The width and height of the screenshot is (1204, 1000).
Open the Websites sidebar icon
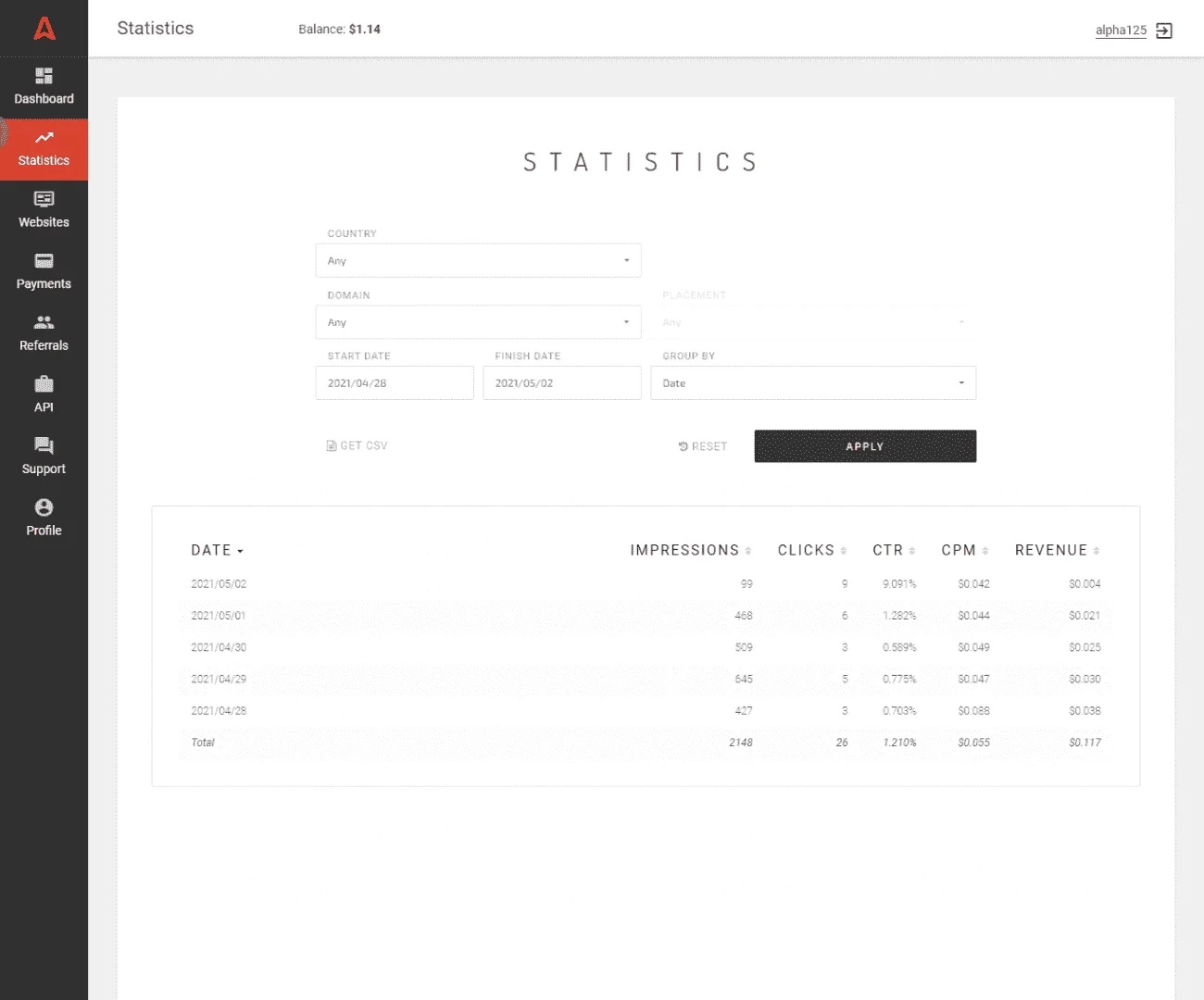(x=44, y=199)
